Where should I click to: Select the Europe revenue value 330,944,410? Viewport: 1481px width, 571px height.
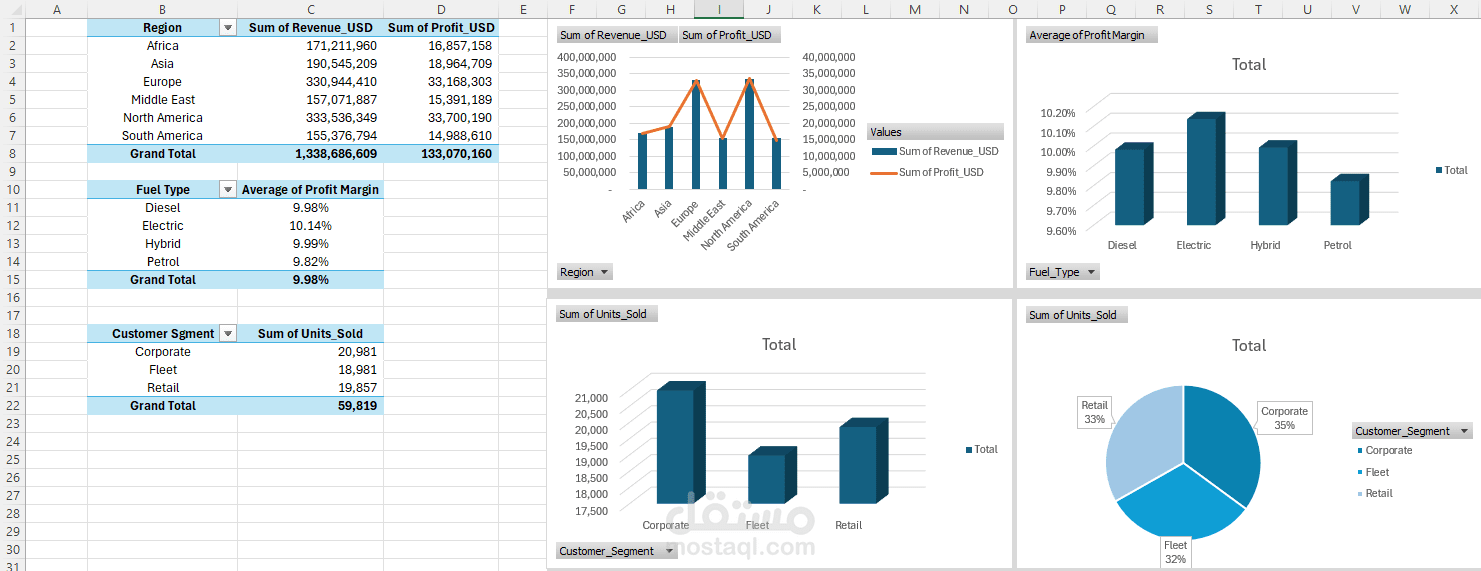311,82
